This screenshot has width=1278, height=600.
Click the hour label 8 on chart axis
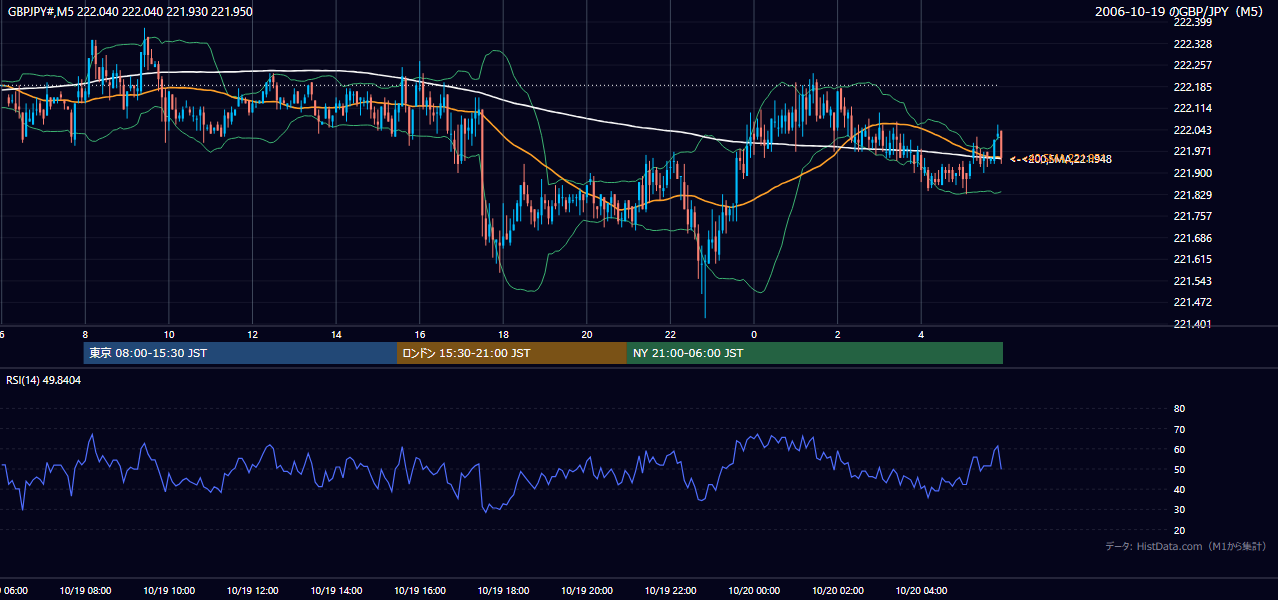click(85, 334)
